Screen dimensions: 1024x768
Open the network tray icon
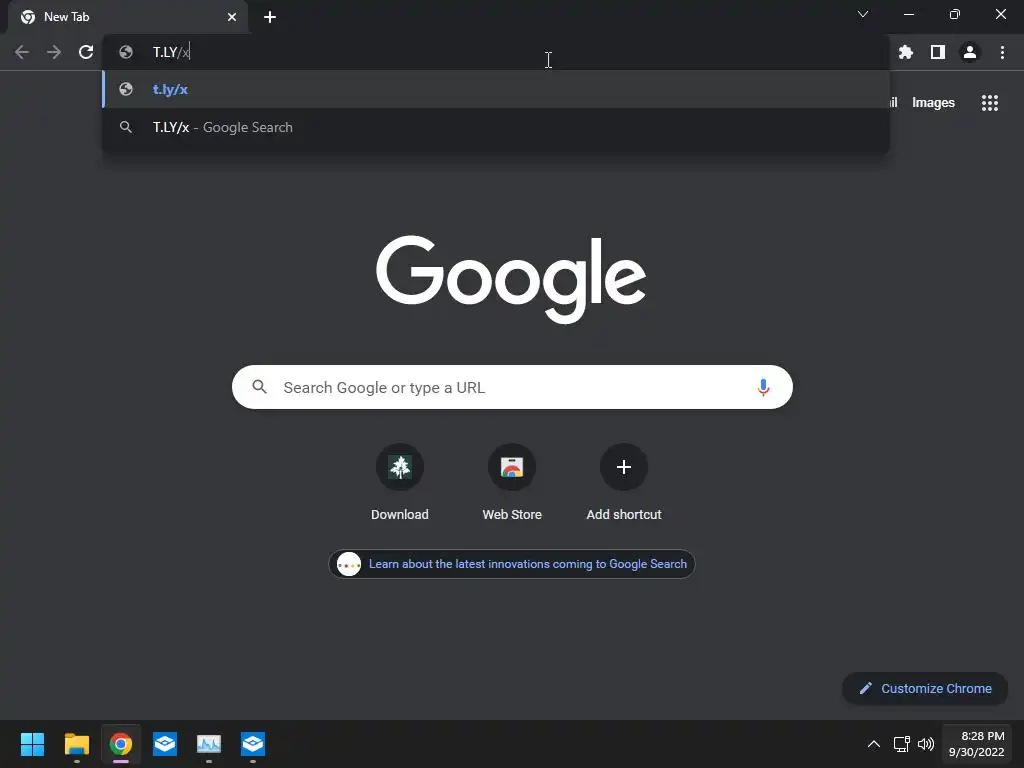(902, 744)
